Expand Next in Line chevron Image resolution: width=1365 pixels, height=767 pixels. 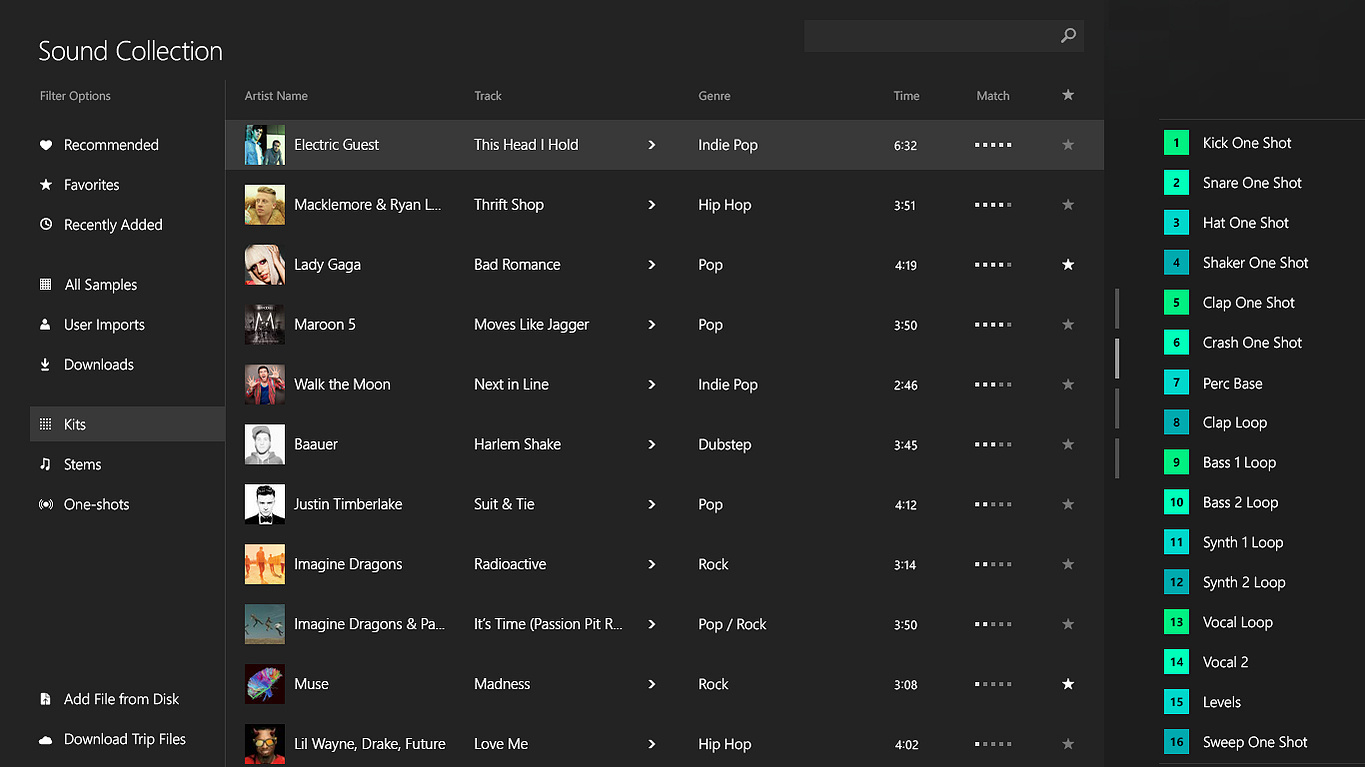pos(652,385)
